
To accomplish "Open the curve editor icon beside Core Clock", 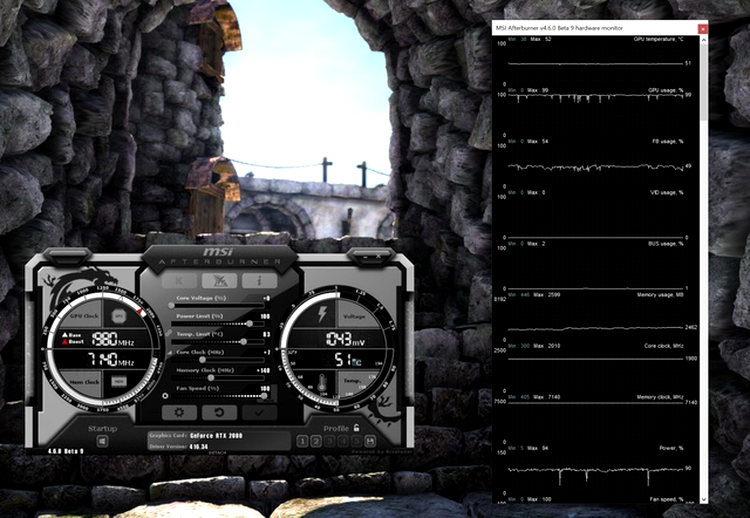I will [170, 353].
